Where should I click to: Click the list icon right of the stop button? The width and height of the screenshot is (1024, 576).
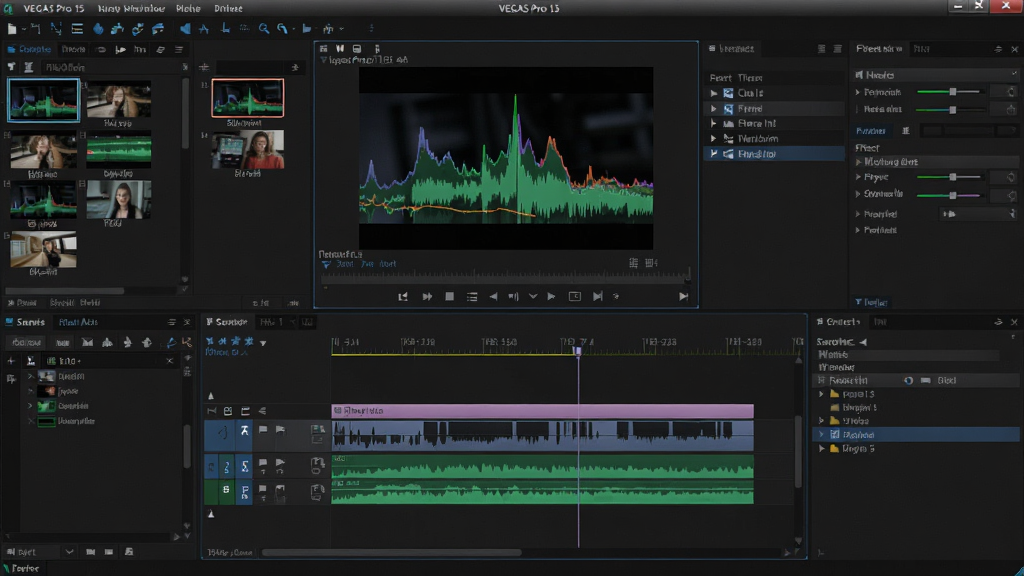[x=472, y=296]
